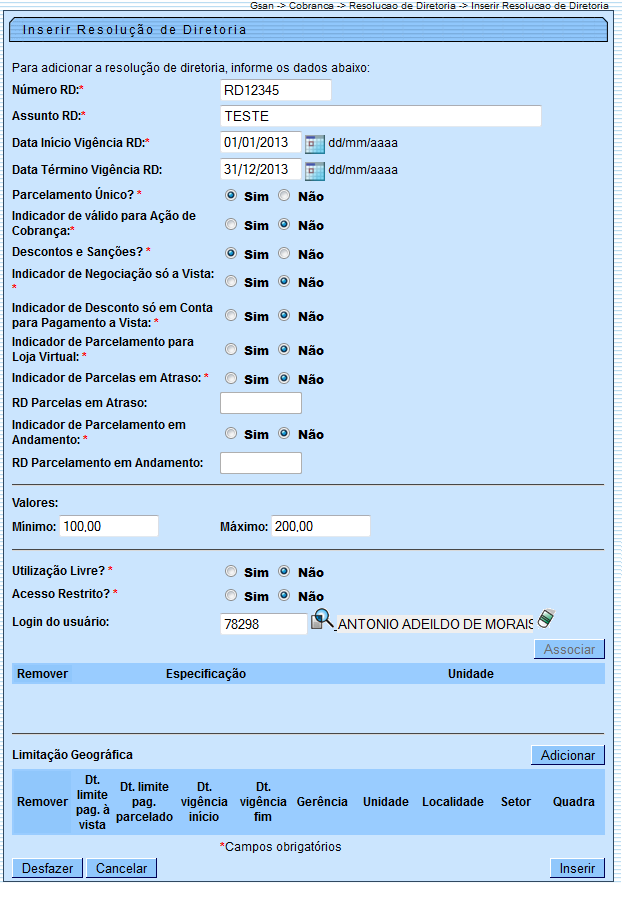The width and height of the screenshot is (622, 900).
Task: Set Utilização Livre to Sim
Action: pos(231,572)
